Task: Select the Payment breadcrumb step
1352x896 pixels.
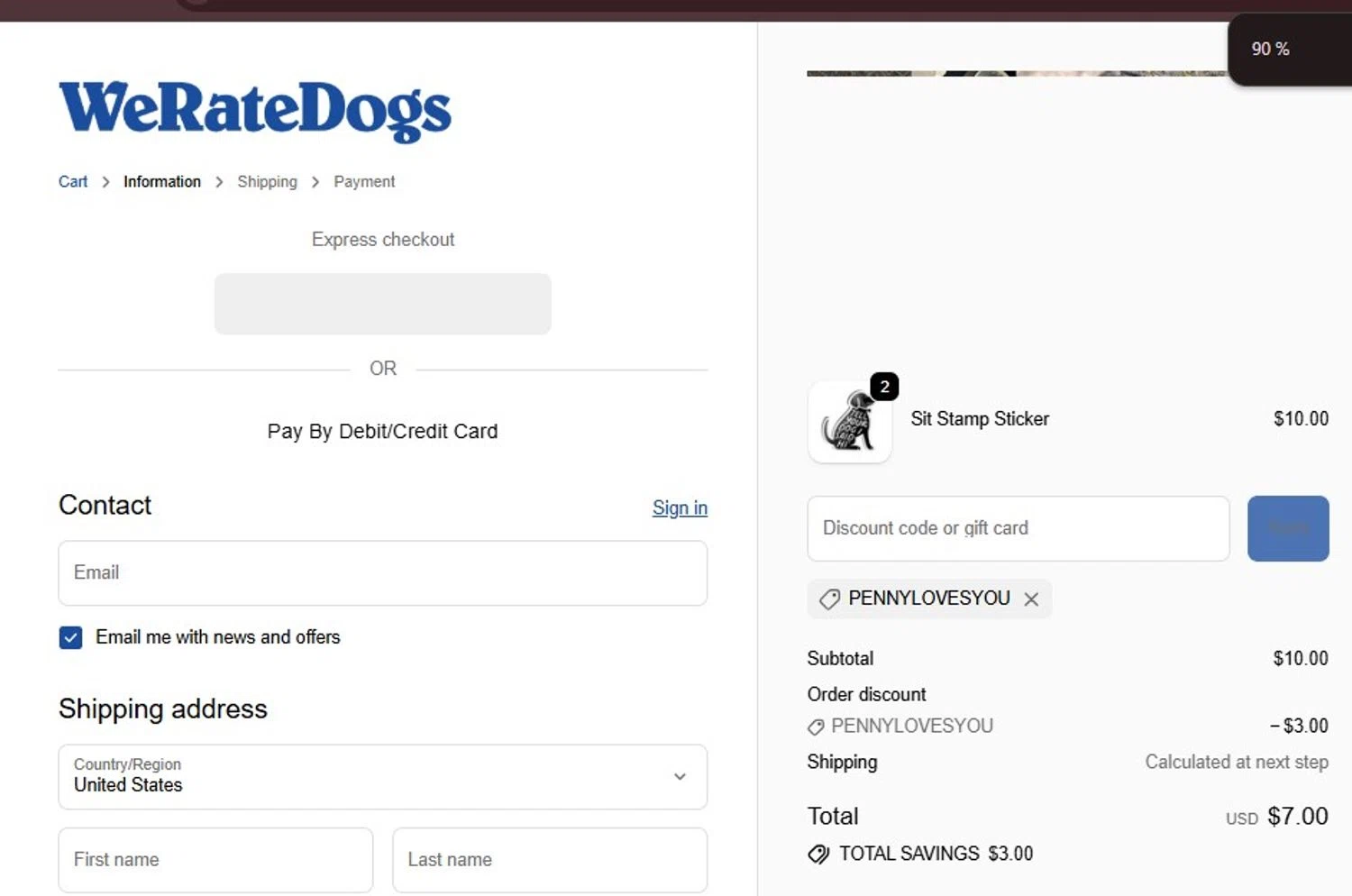Action: [x=364, y=181]
